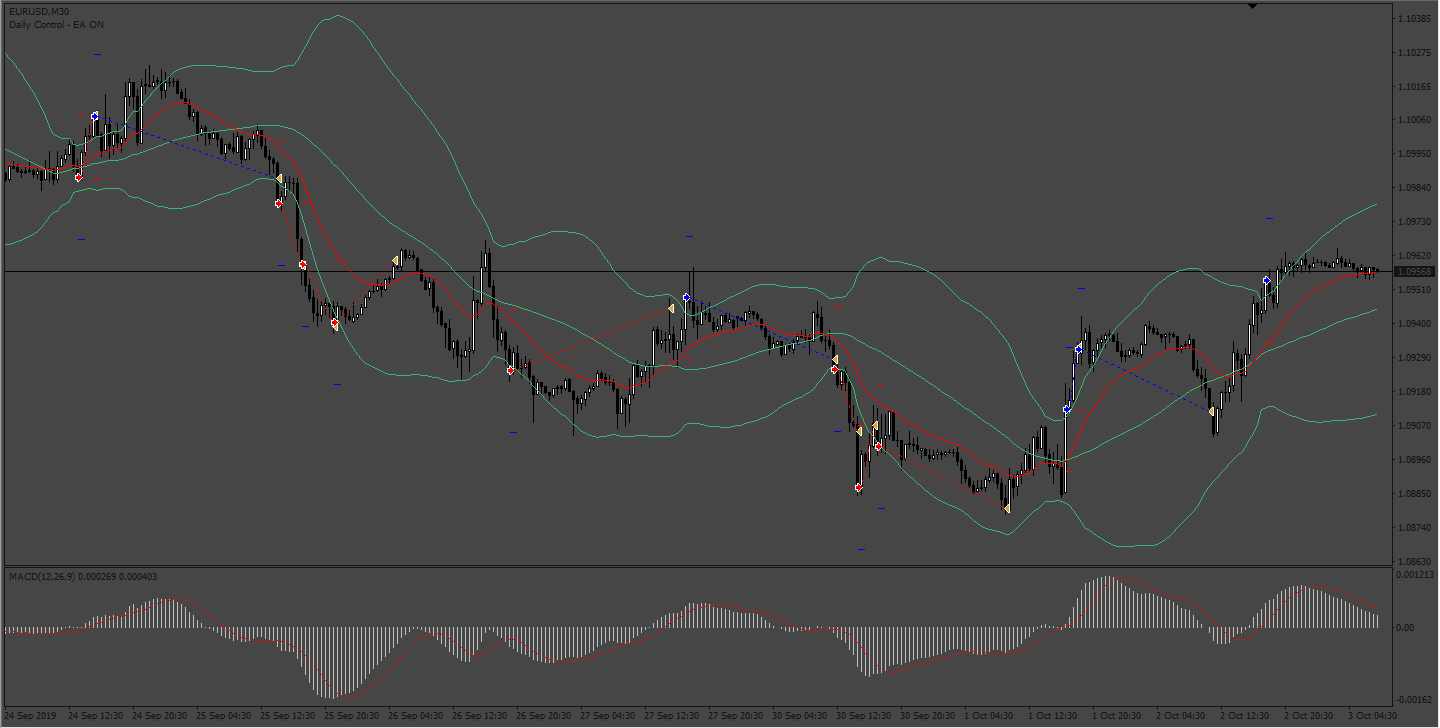Click price level 1.10275 on scale

[1415, 52]
